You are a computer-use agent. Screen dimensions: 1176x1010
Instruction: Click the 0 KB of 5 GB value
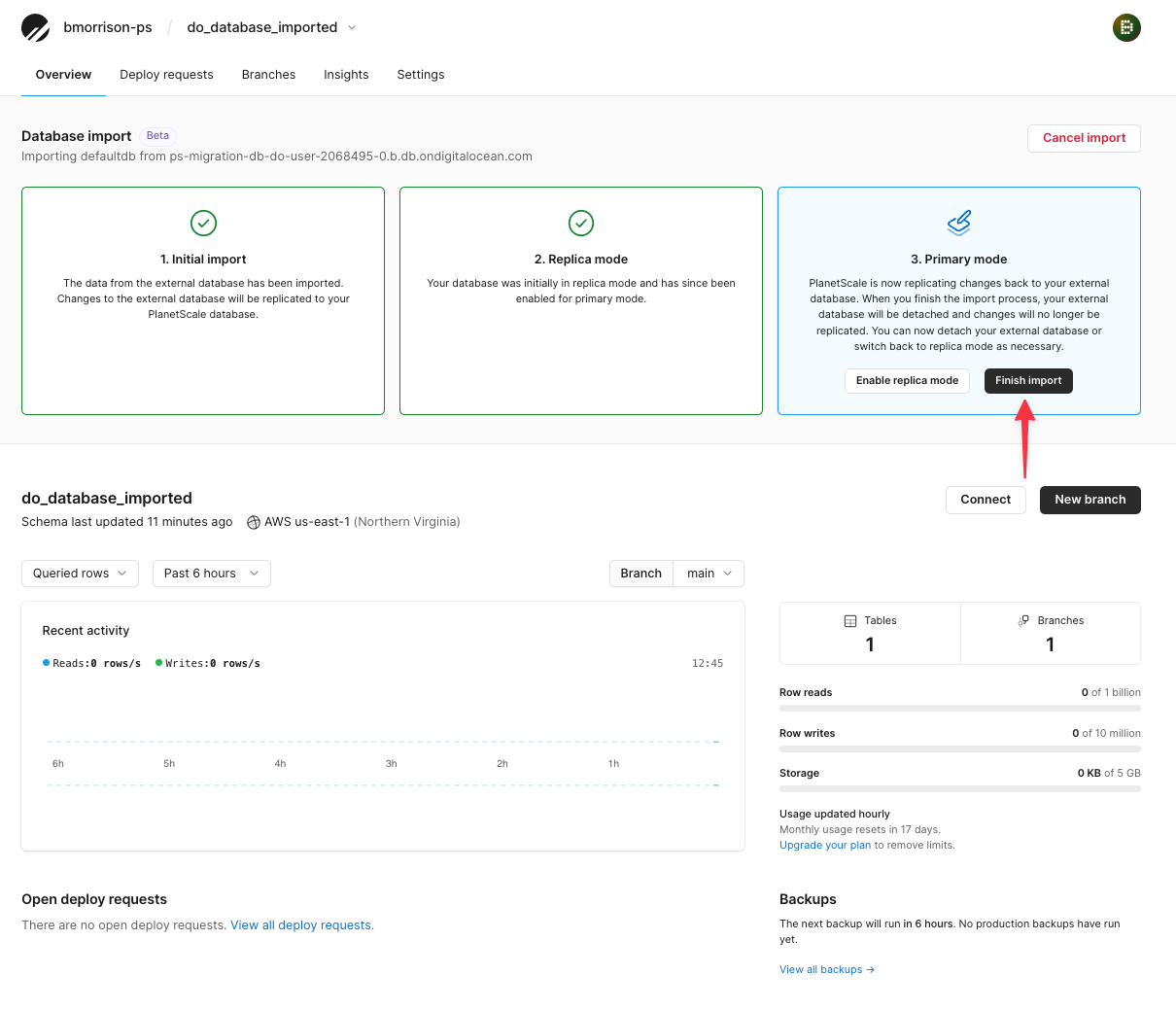(1109, 774)
